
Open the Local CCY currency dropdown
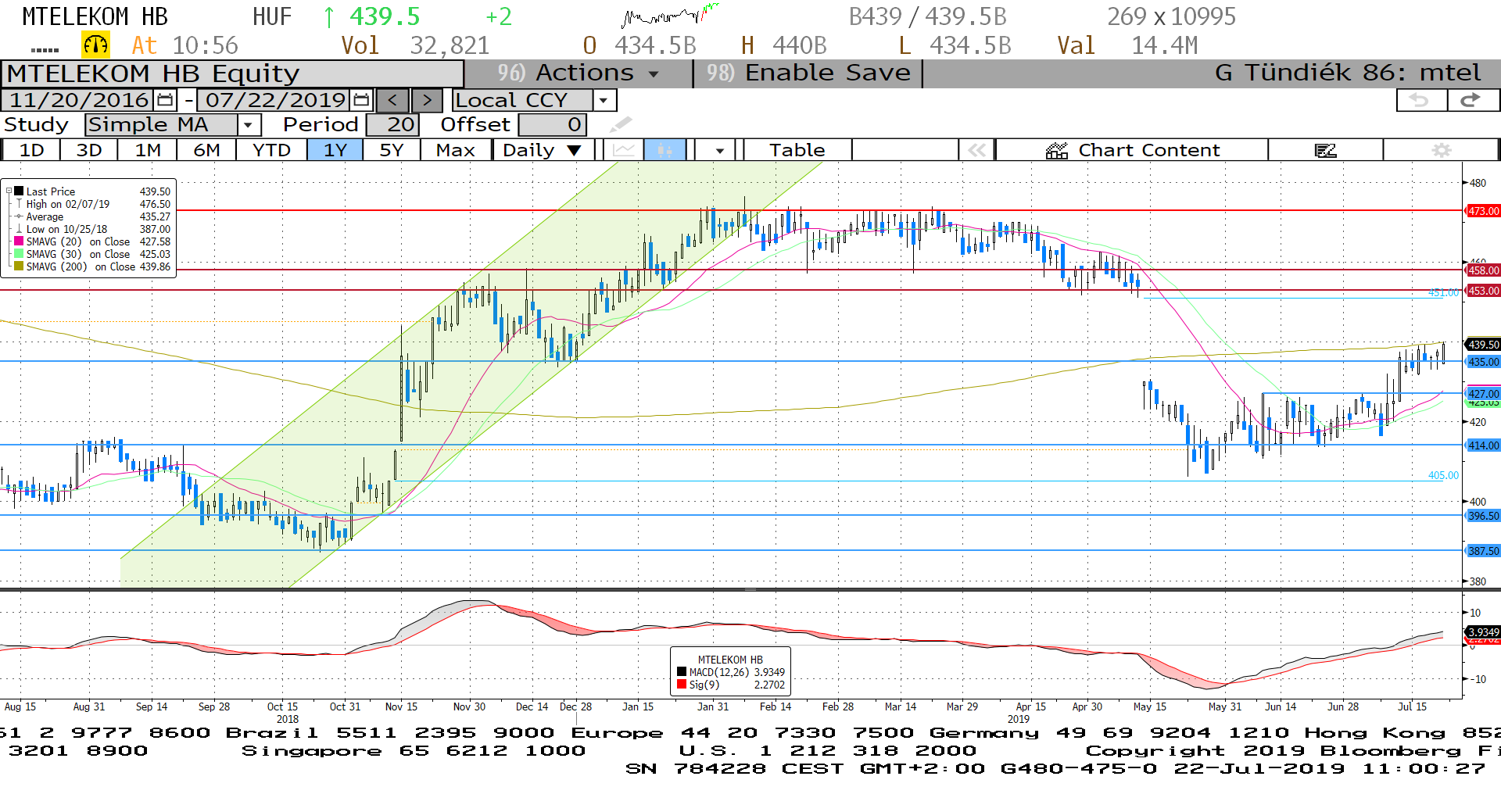(x=603, y=100)
